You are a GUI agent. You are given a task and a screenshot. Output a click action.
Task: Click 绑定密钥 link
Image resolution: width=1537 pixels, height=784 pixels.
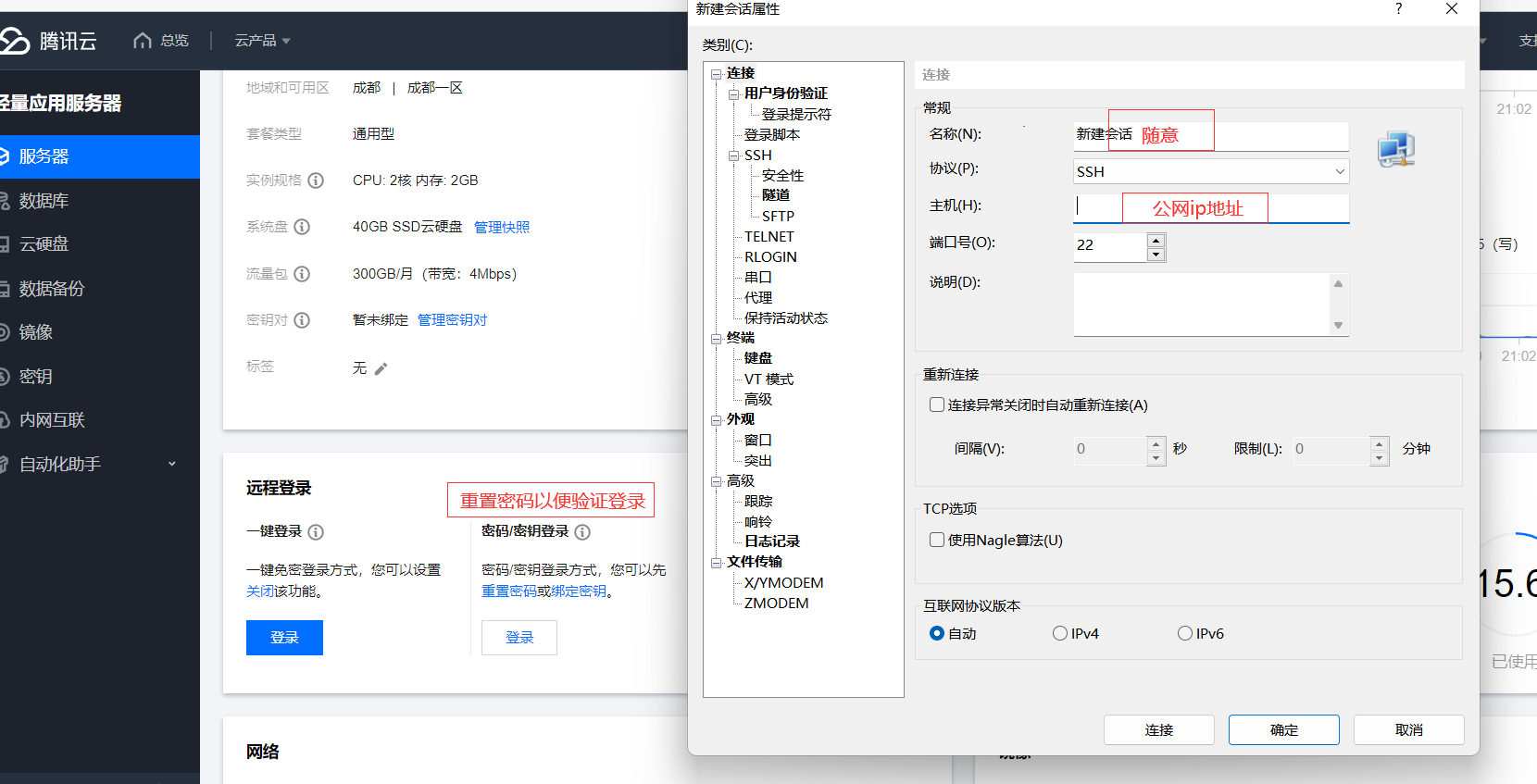tap(579, 591)
